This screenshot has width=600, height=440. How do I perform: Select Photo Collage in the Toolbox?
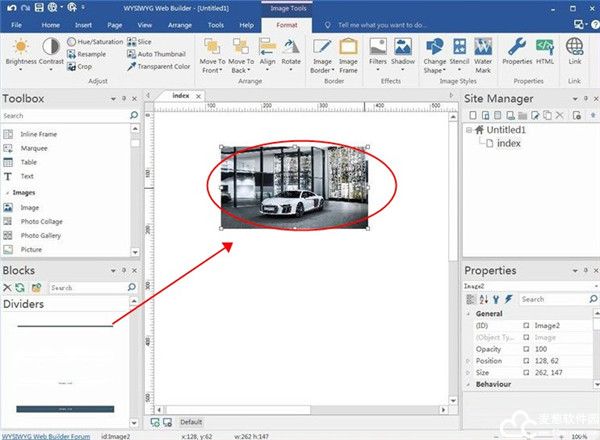point(41,222)
